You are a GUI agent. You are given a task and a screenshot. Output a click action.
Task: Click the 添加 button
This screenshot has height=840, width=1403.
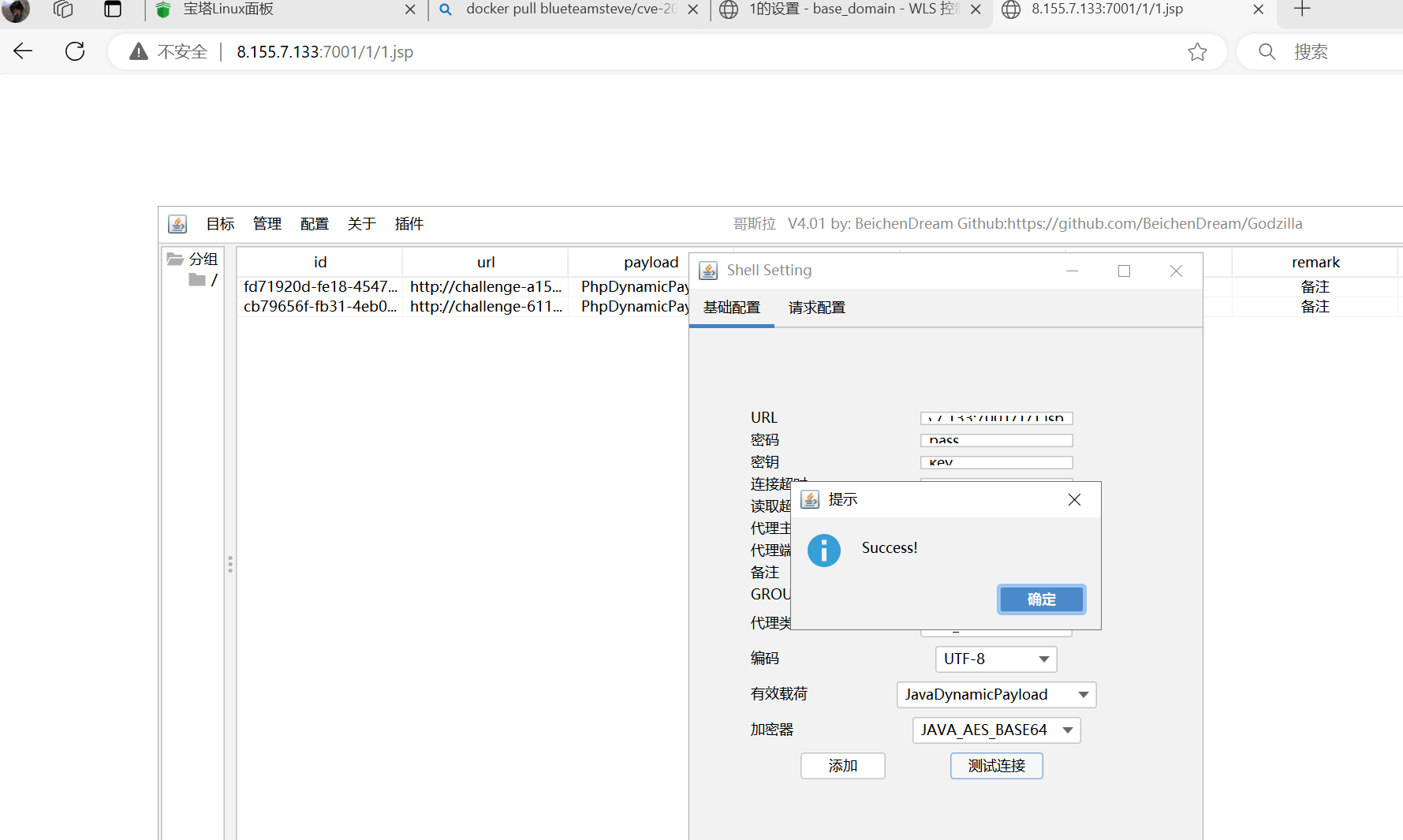(x=842, y=766)
